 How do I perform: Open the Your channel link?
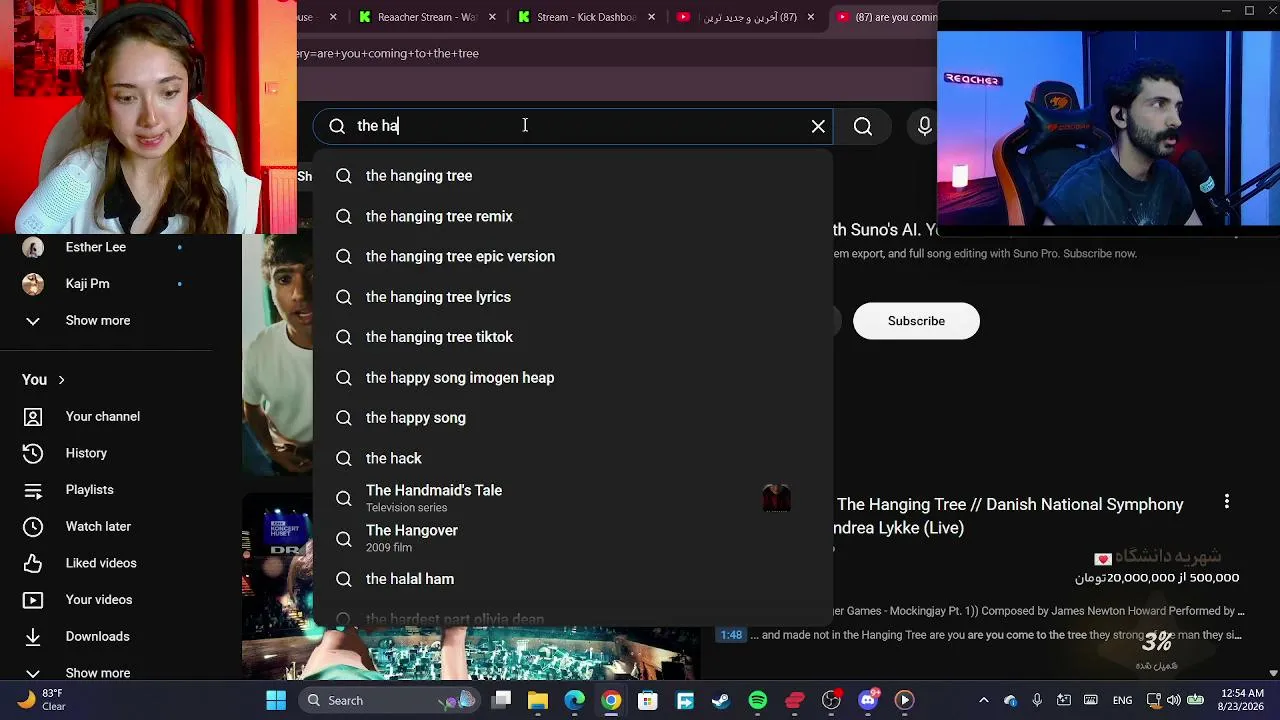pyautogui.click(x=103, y=417)
